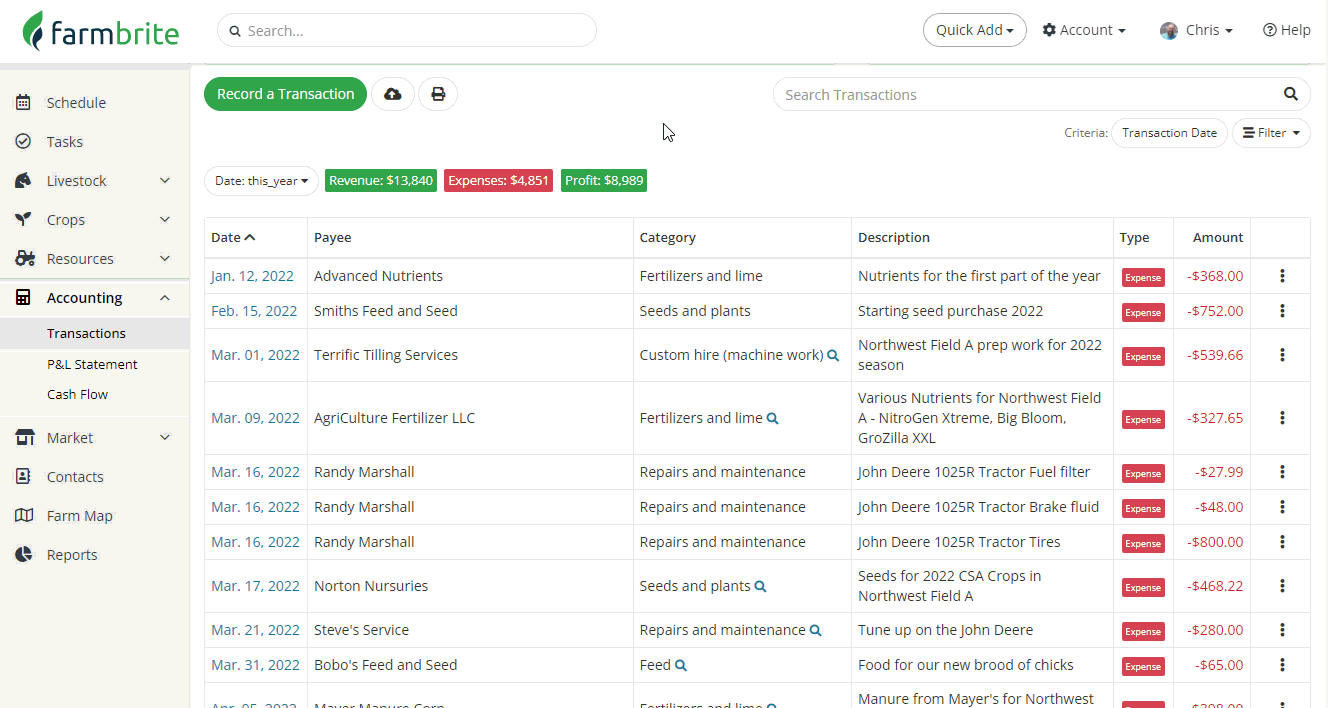Click the Search Transactions input field
The height and width of the screenshot is (708, 1328).
tap(1025, 95)
